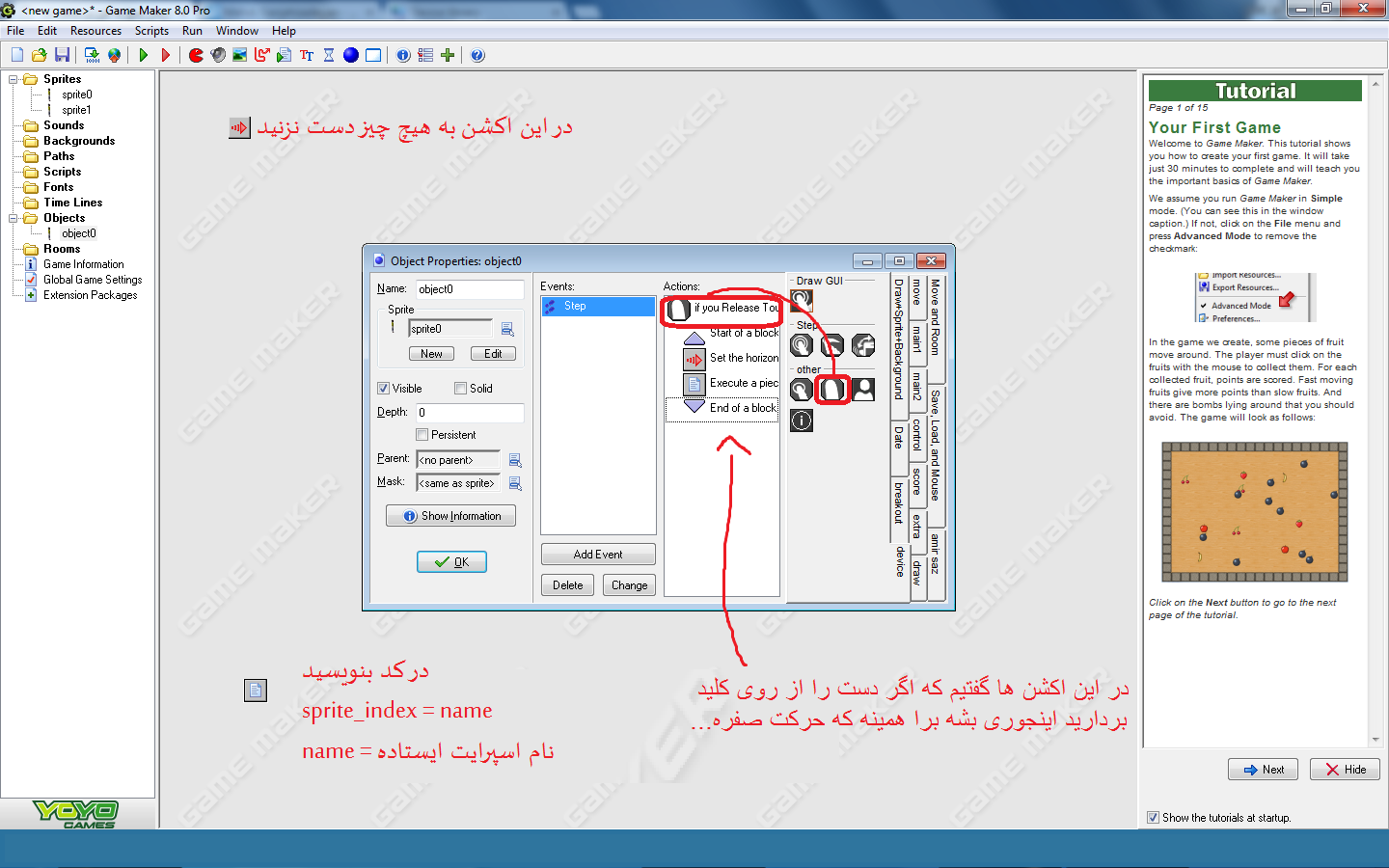Click the Change event button
The height and width of the screenshot is (868, 1389).
[629, 585]
